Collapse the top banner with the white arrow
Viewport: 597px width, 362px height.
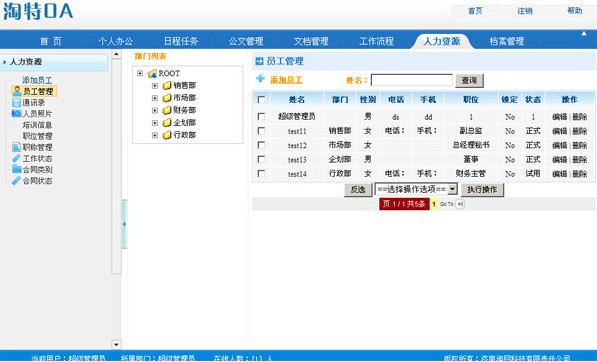(x=584, y=34)
